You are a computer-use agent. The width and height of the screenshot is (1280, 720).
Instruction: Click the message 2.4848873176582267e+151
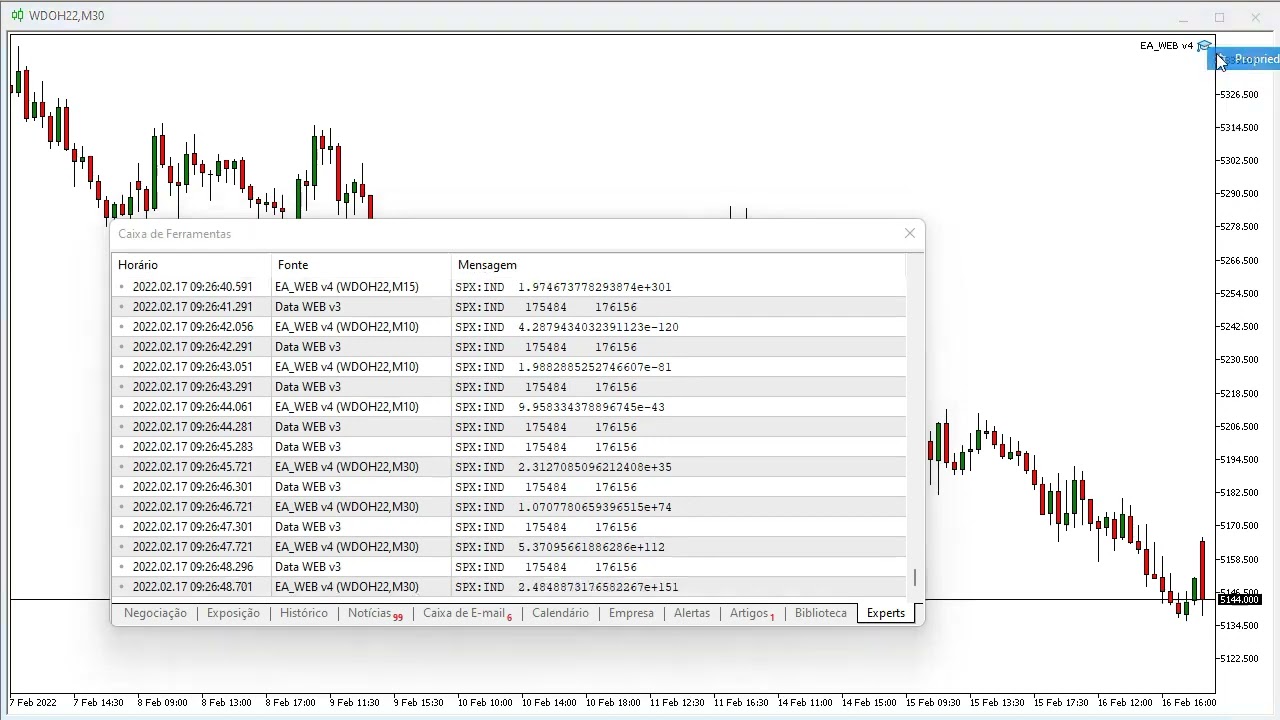pyautogui.click(x=598, y=587)
